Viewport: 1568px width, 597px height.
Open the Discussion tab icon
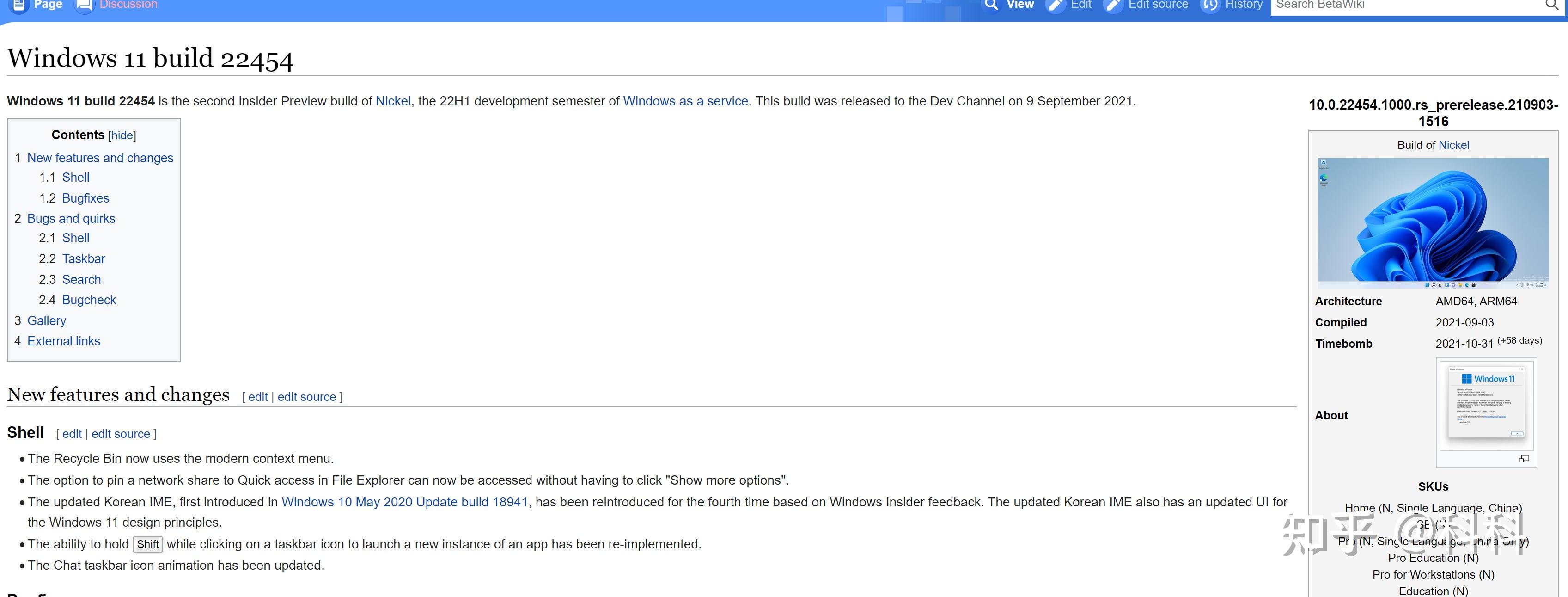(84, 6)
